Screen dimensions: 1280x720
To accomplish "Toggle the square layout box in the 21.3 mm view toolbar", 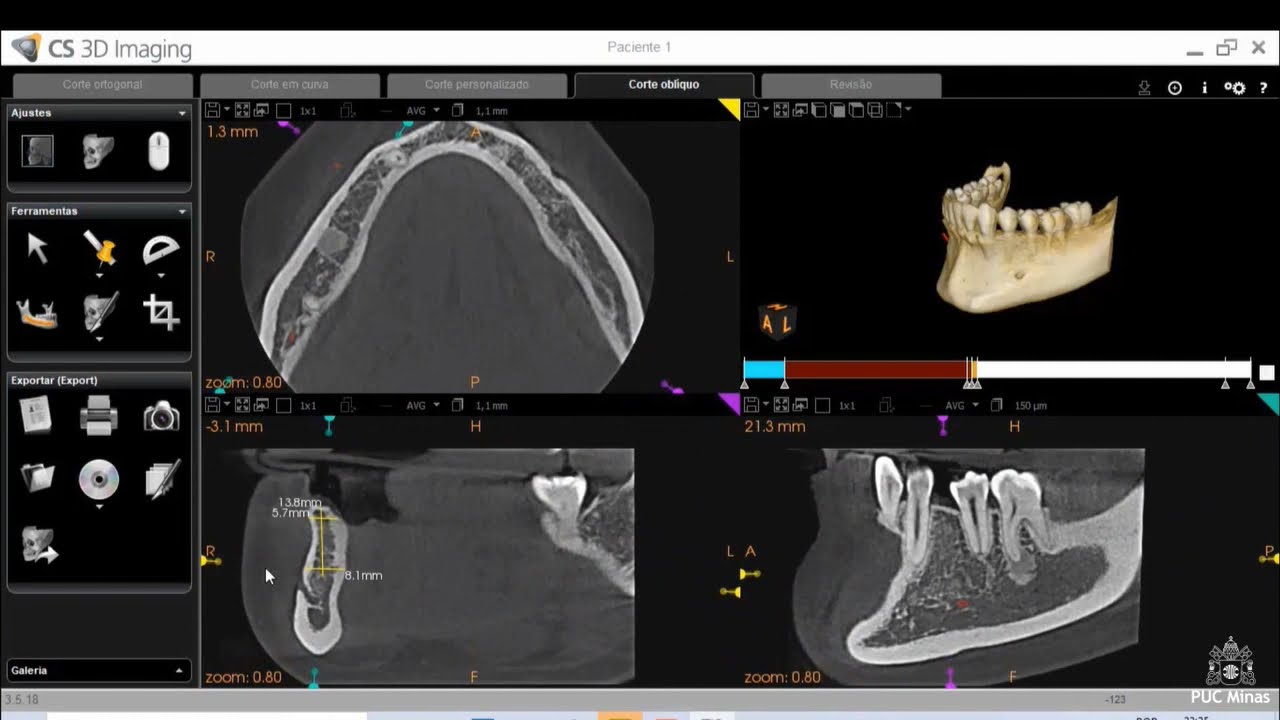I will tap(823, 405).
